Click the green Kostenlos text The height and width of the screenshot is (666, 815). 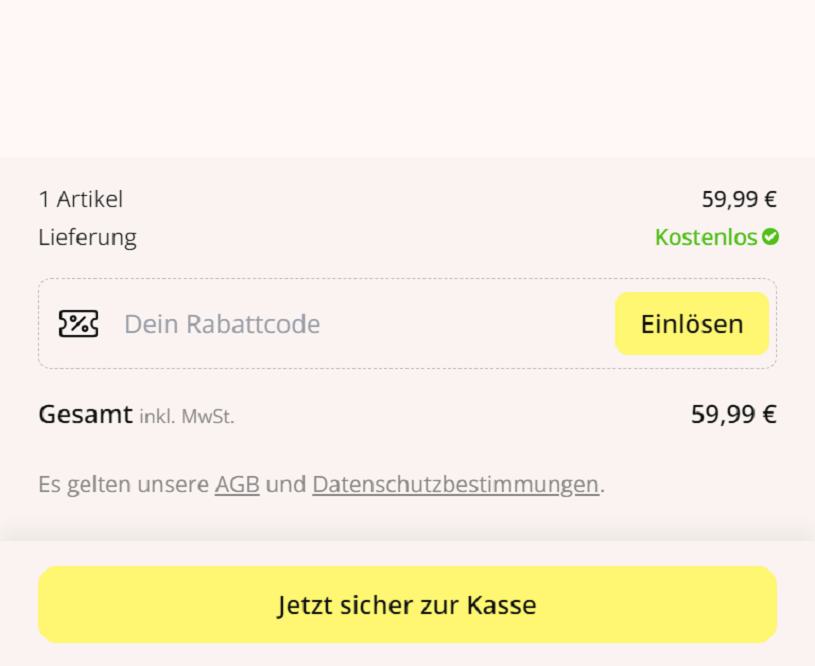[706, 238]
